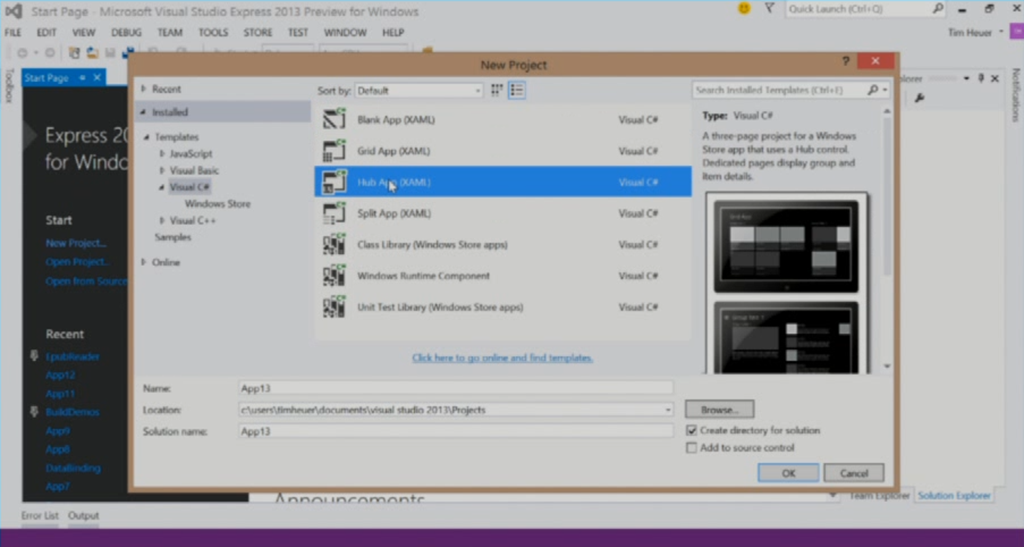Viewport: 1024px width, 547px height.
Task: Click the Hub App (XAML) template icon
Action: [334, 182]
